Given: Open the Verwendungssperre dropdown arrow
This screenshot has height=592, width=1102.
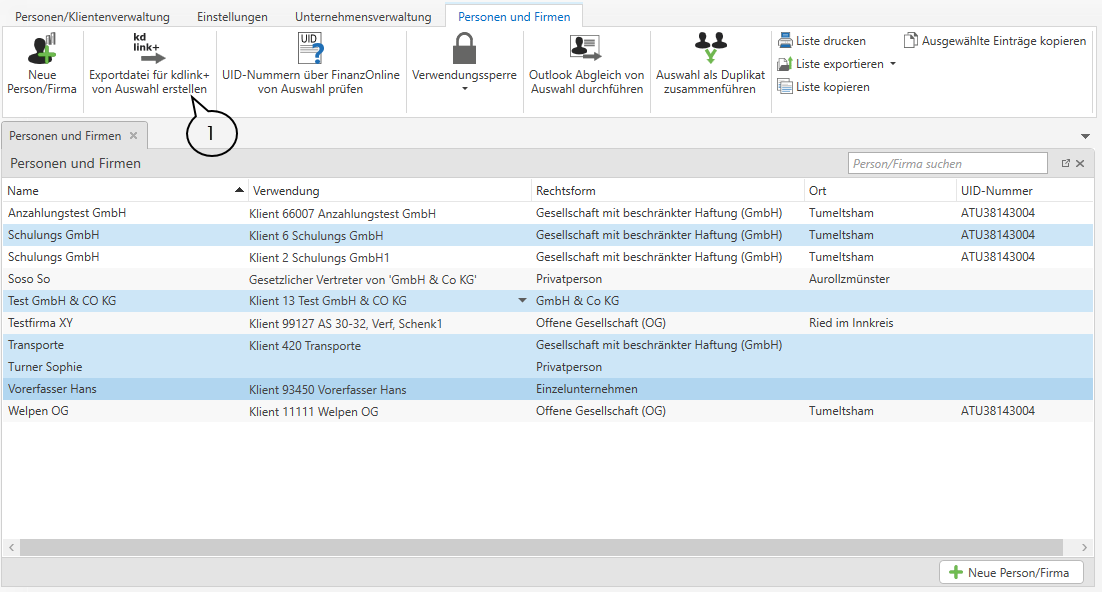Looking at the screenshot, I should 464,89.
